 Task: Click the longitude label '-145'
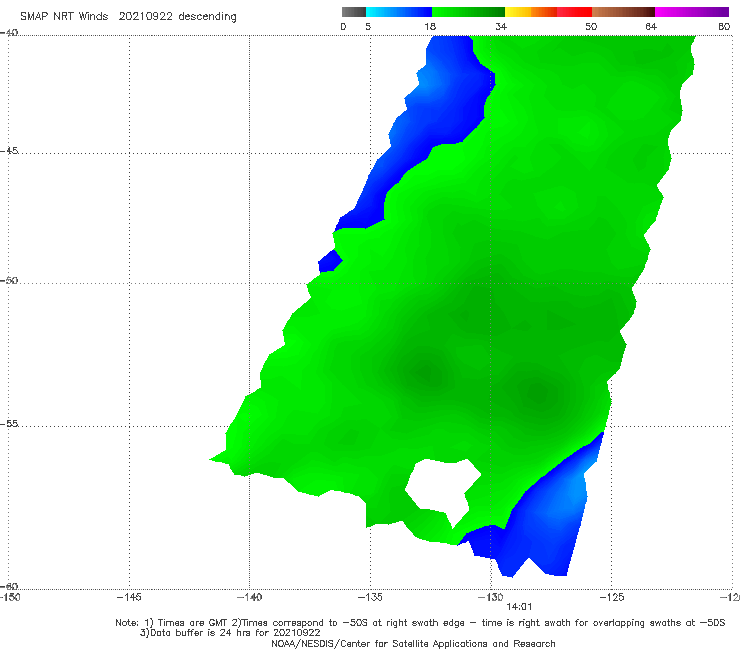pos(129,597)
